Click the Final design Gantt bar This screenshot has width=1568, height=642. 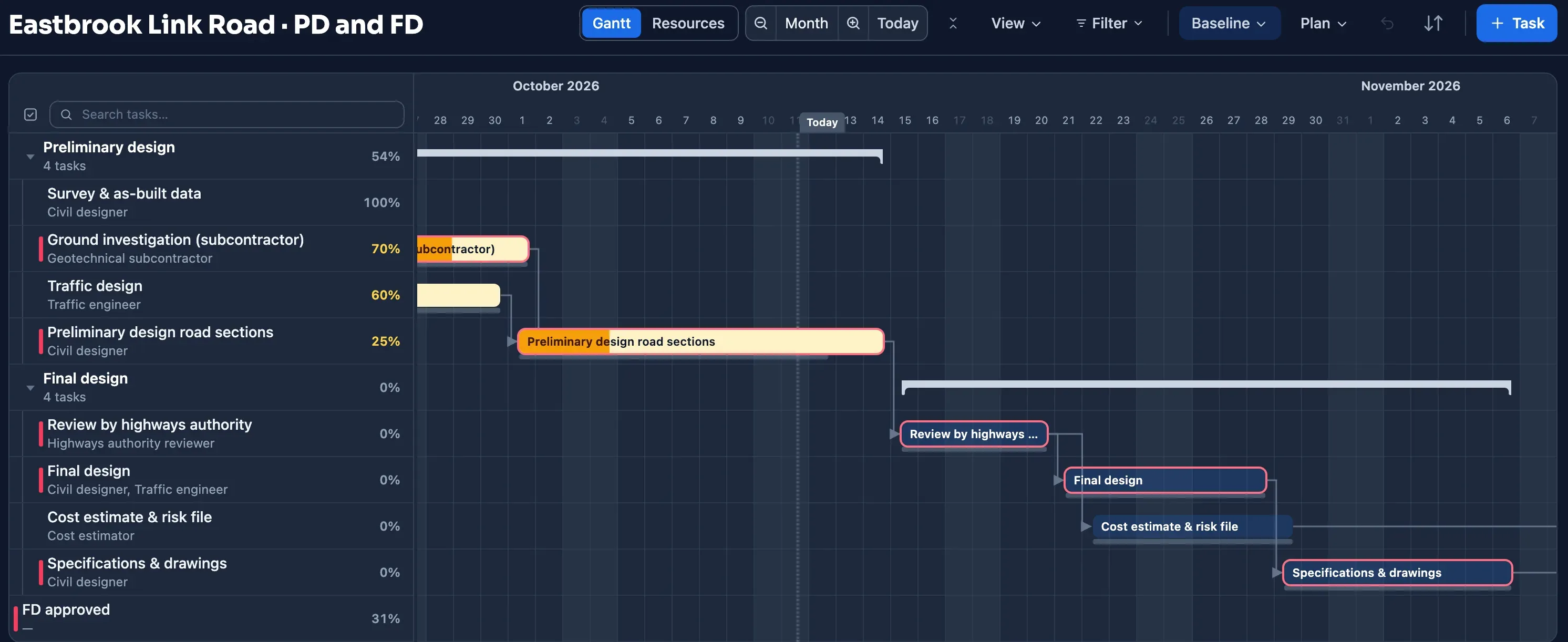1164,480
